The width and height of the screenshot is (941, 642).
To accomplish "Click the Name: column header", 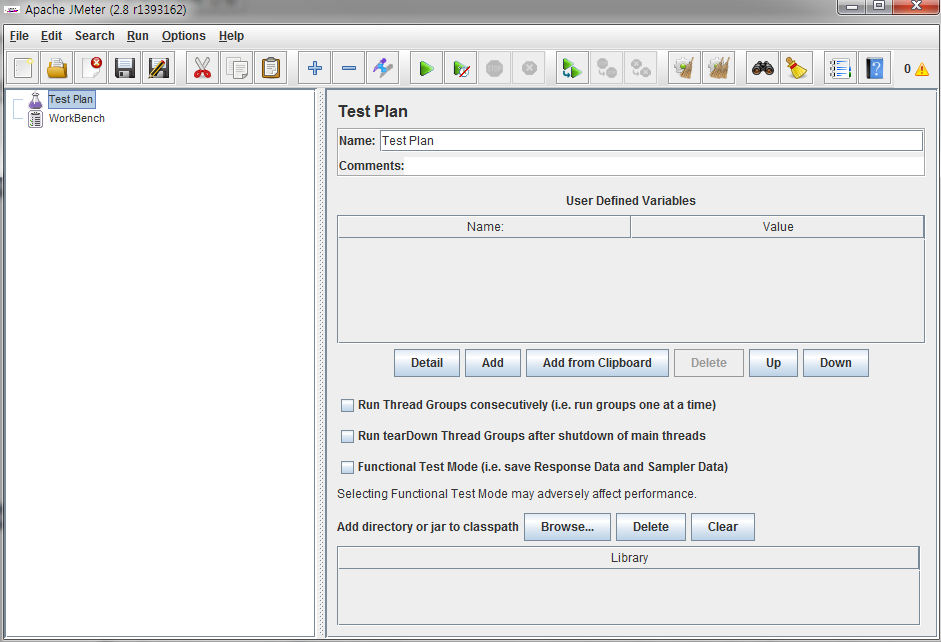I will [484, 227].
